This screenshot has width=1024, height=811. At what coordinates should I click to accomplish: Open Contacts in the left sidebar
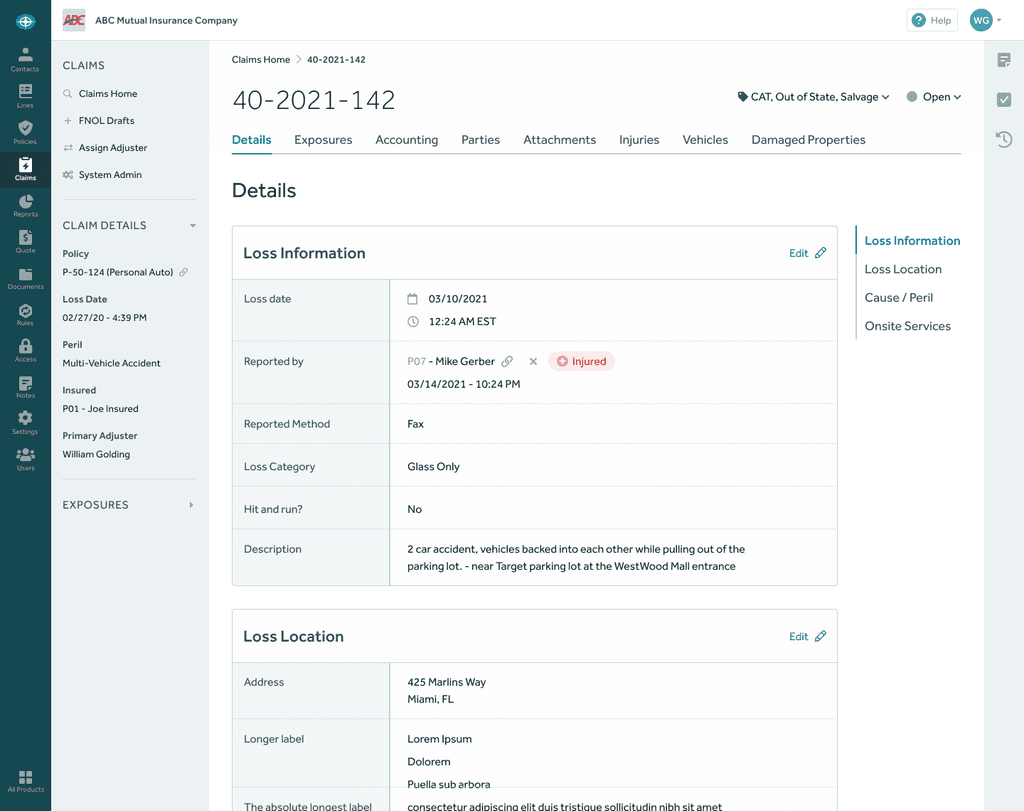25,59
